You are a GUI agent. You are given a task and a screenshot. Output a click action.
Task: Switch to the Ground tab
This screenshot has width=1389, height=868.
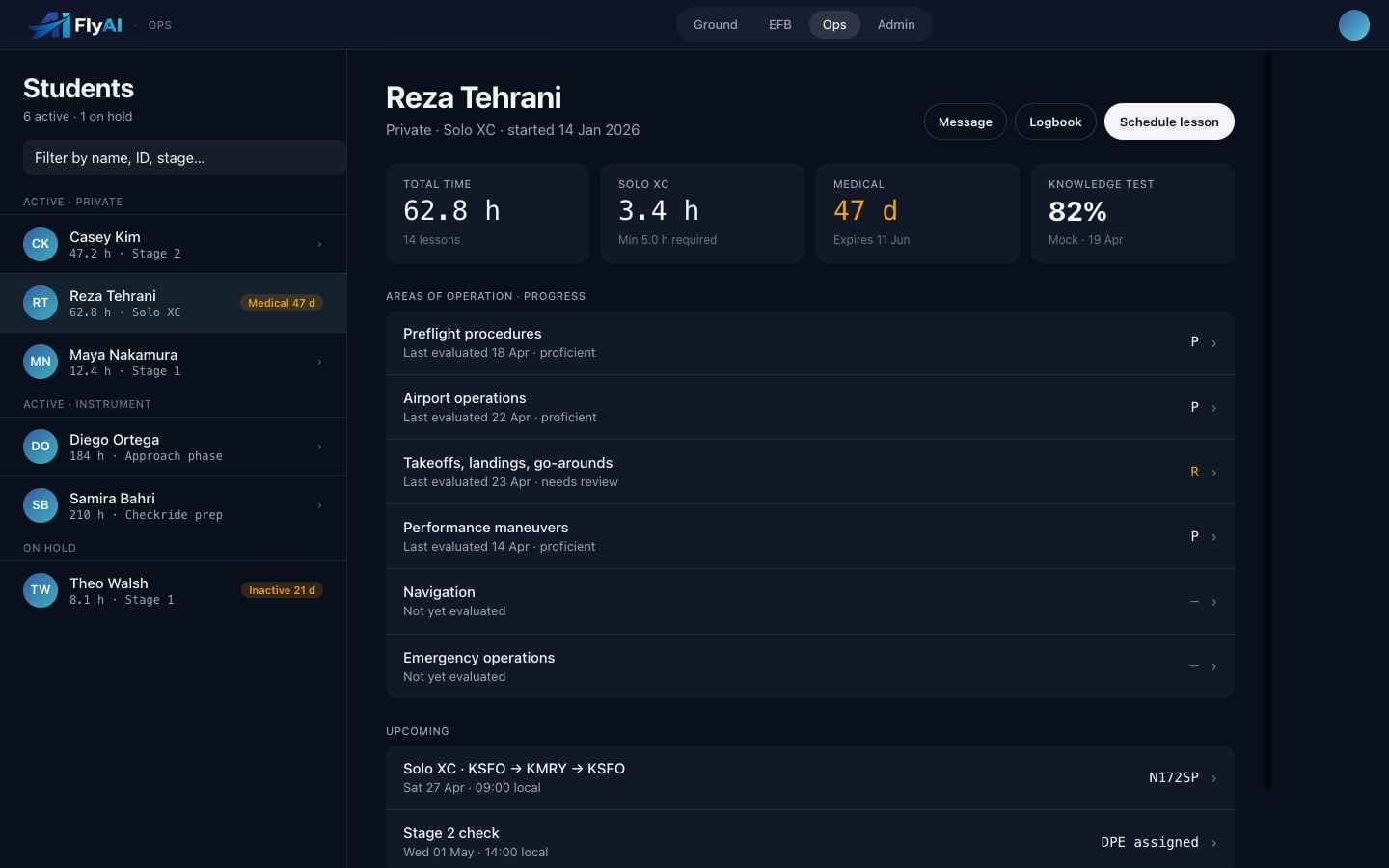(x=716, y=25)
